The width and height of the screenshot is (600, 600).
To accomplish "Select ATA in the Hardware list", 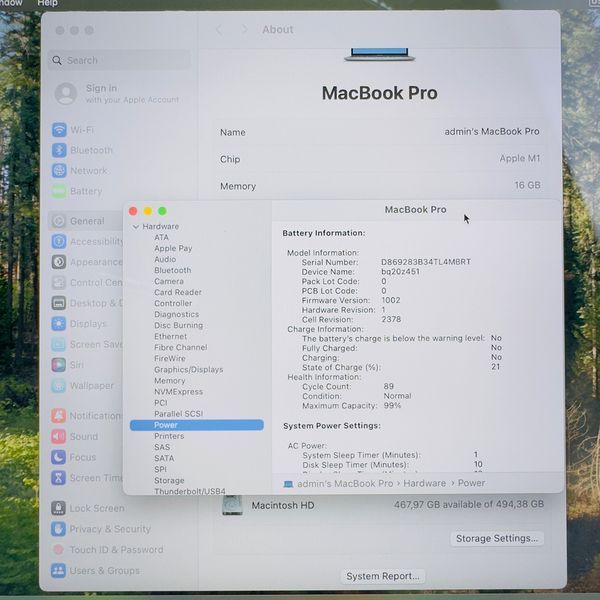I will [161, 237].
